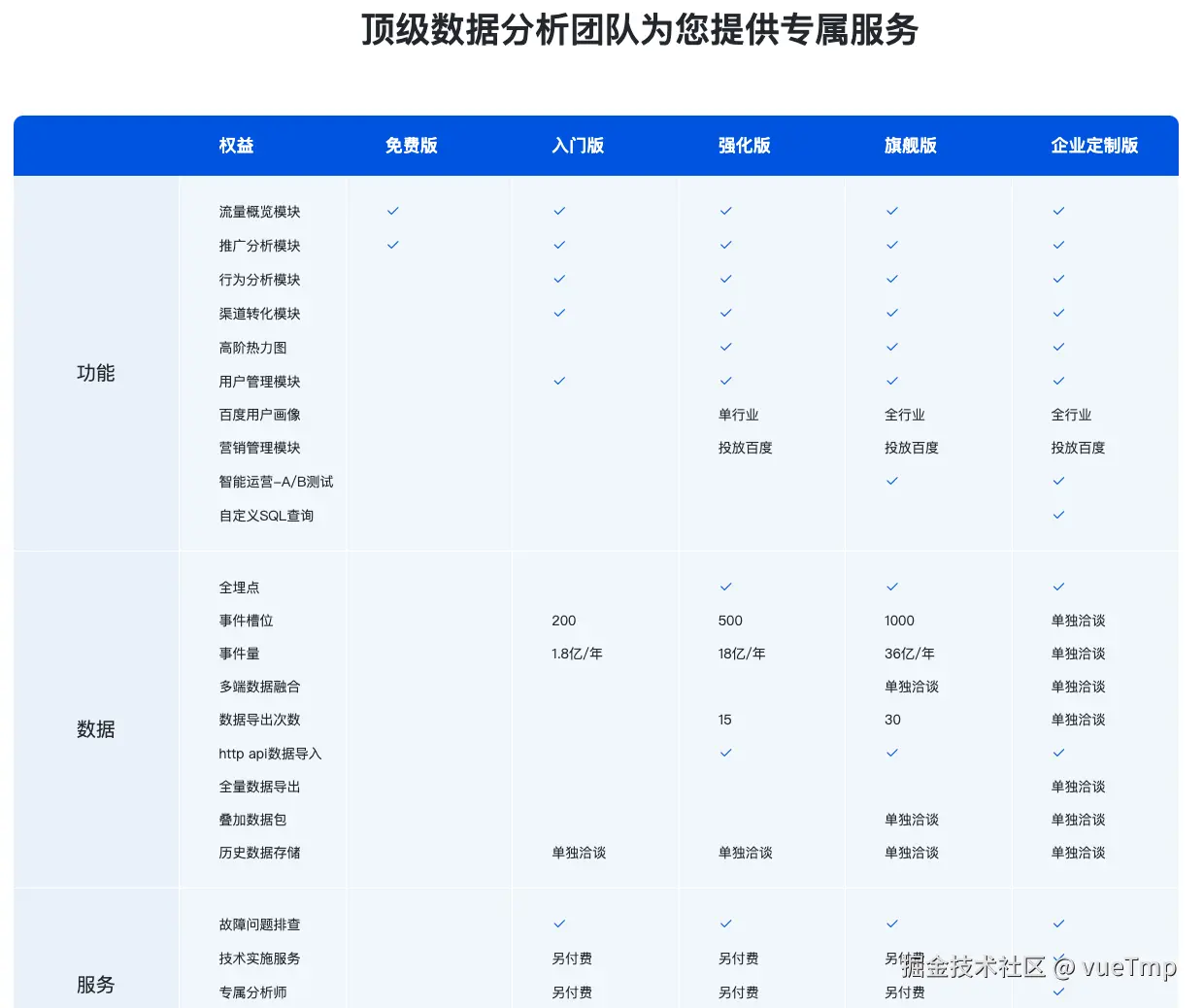This screenshot has height=1008, width=1204.
Task: Select 智能运营-A/B测试 checkmark under 旗舰版
Action: click(x=892, y=481)
